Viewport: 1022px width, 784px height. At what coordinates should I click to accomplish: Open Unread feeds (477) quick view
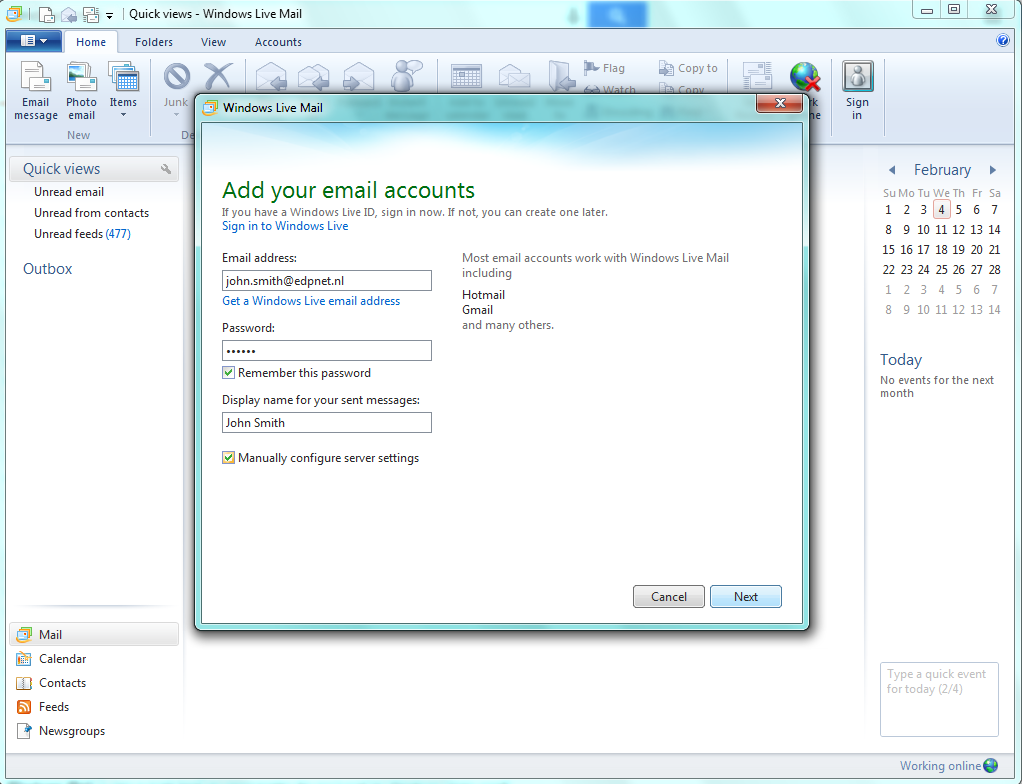point(82,233)
